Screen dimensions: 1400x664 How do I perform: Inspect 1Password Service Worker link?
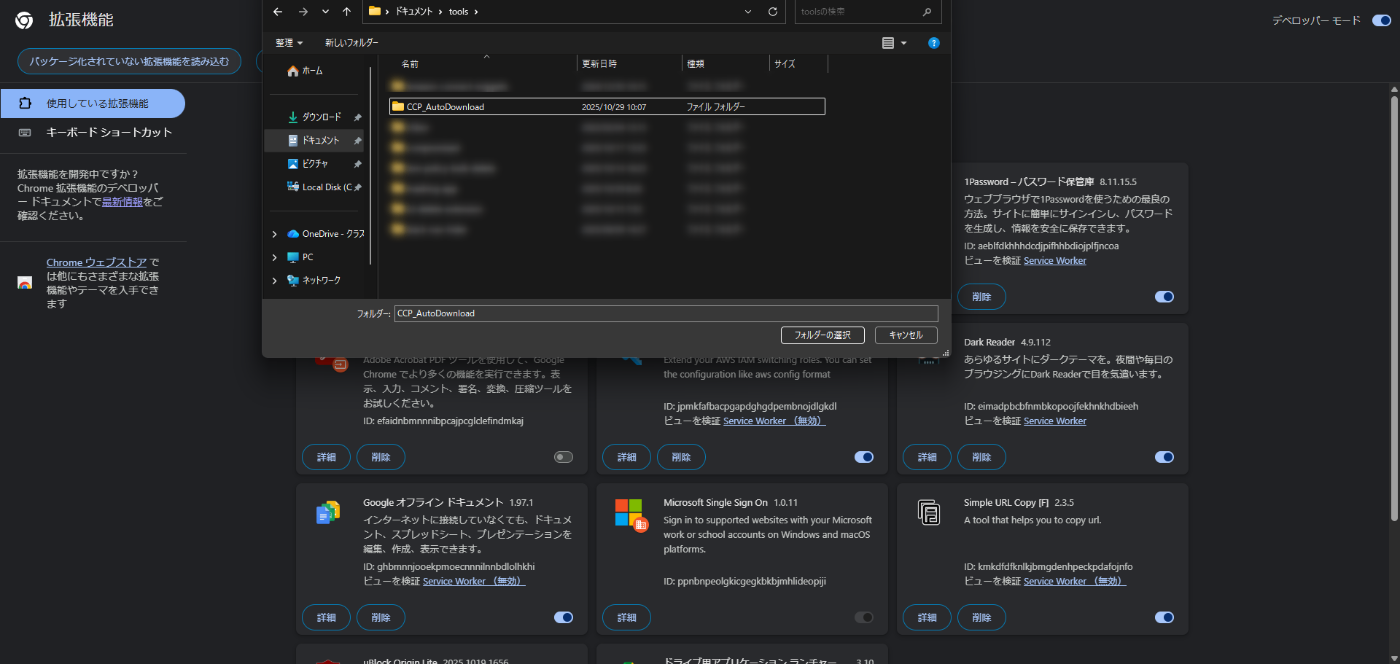pos(1055,261)
